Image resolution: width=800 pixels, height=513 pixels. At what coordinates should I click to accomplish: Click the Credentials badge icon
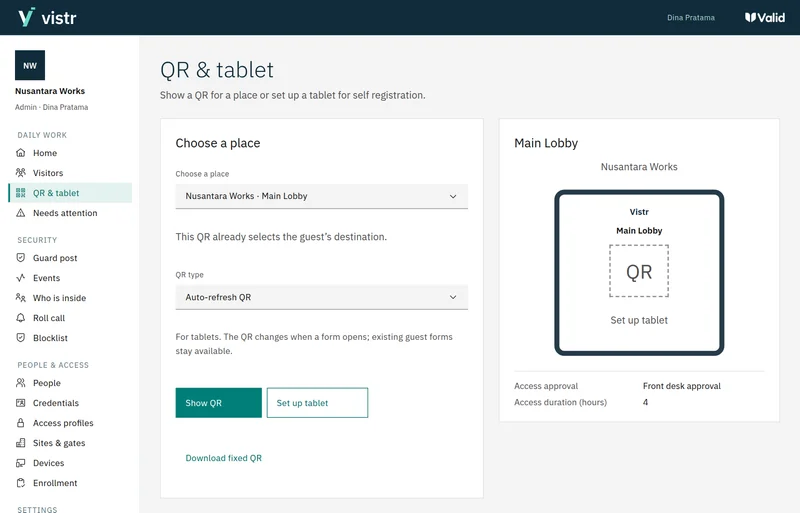(20, 403)
